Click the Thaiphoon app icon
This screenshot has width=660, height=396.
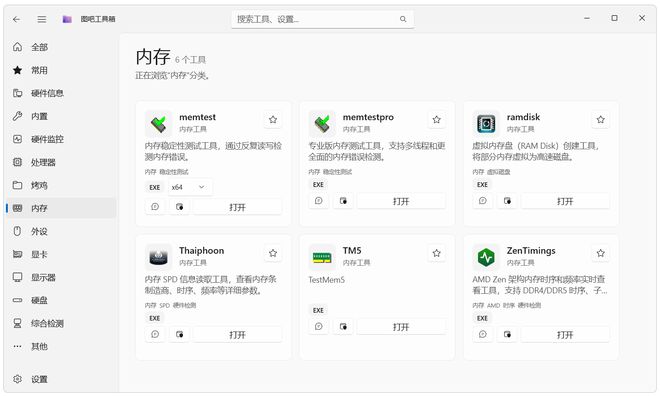(159, 257)
